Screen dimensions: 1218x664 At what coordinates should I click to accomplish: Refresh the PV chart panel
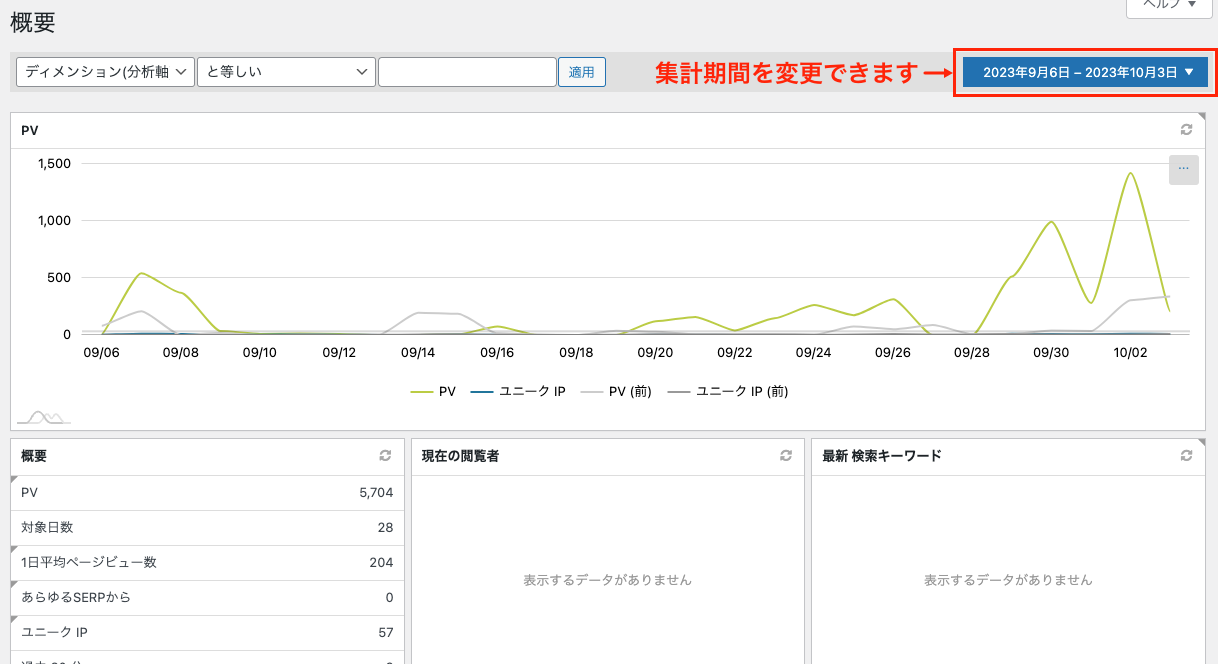pyautogui.click(x=1186, y=130)
